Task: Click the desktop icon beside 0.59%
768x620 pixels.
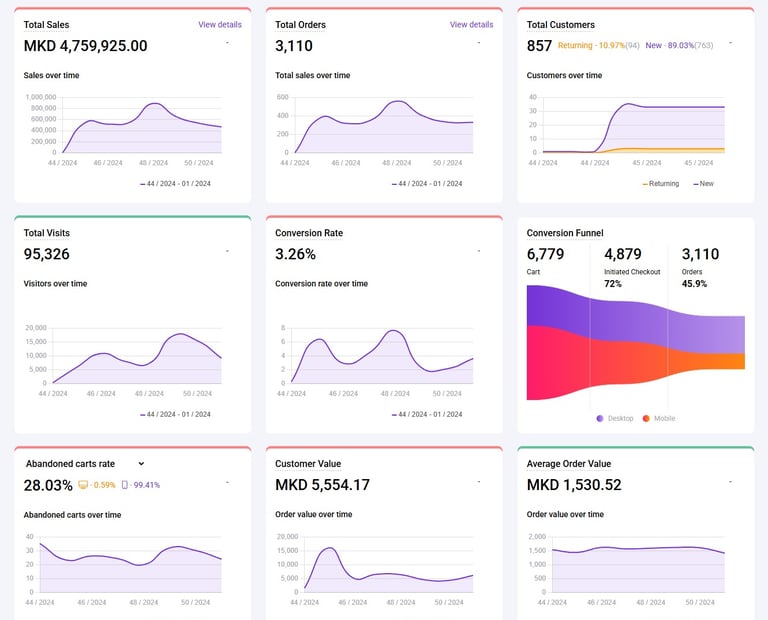Action: (x=83, y=485)
